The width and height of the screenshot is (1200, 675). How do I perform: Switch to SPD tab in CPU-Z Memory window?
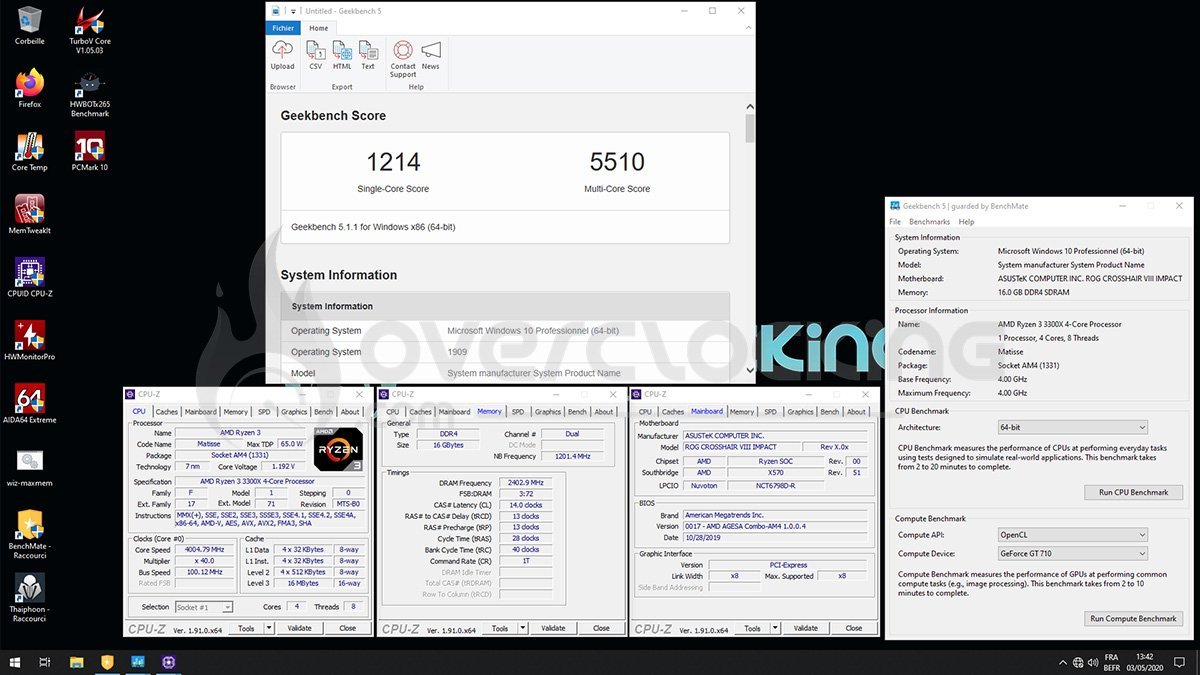pos(518,412)
